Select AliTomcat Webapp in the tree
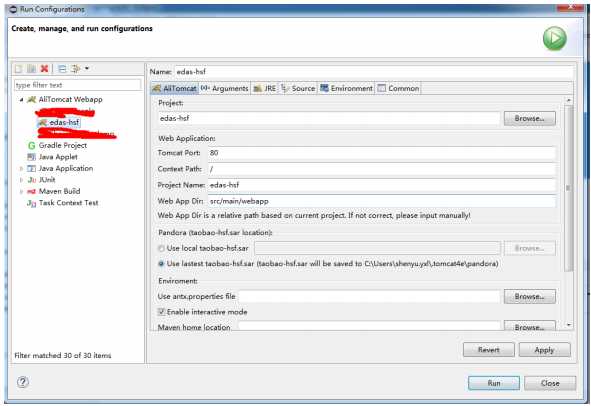Screen dimensions: 591x406 pos(70,100)
